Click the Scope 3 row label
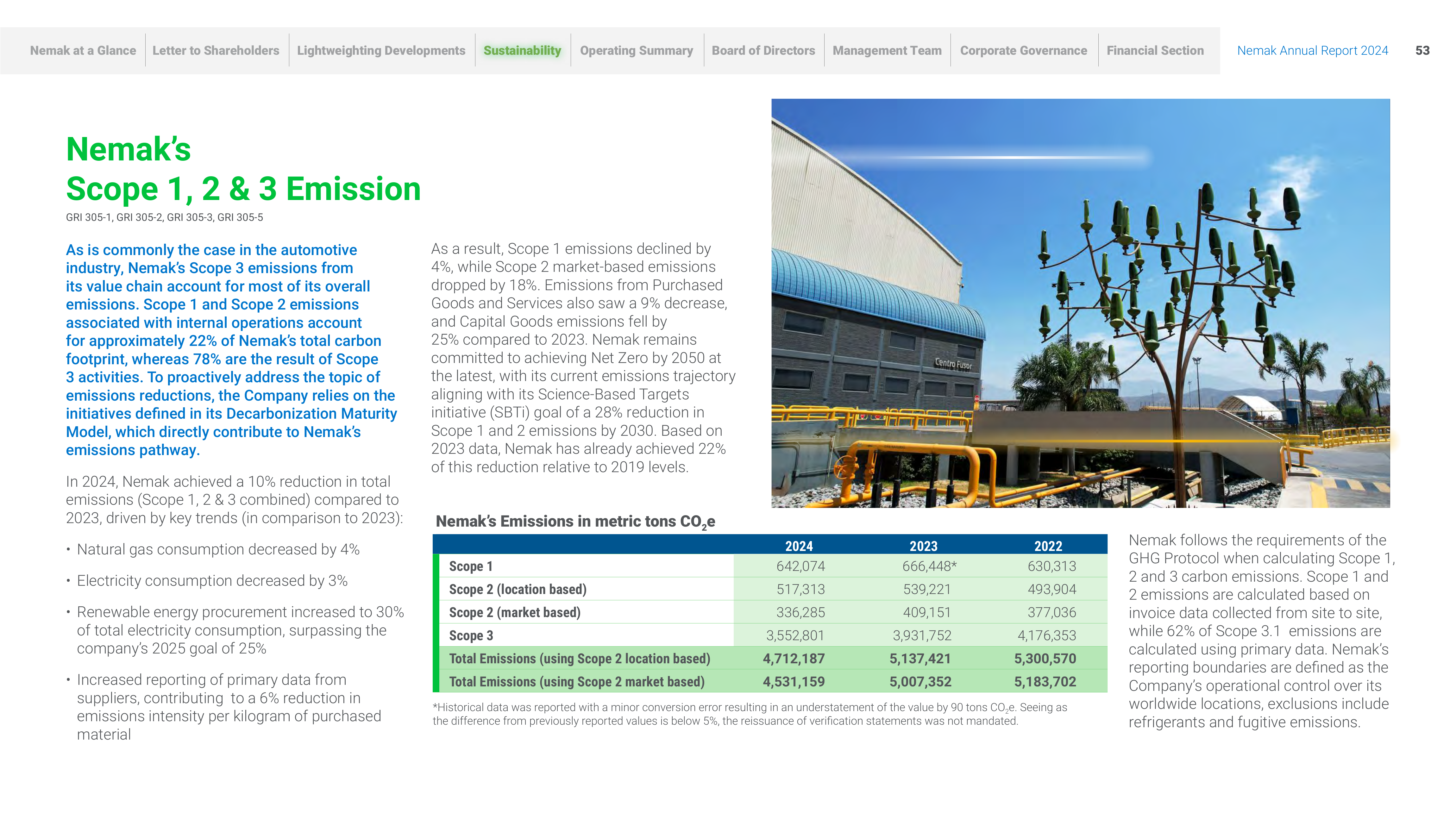 (x=471, y=635)
